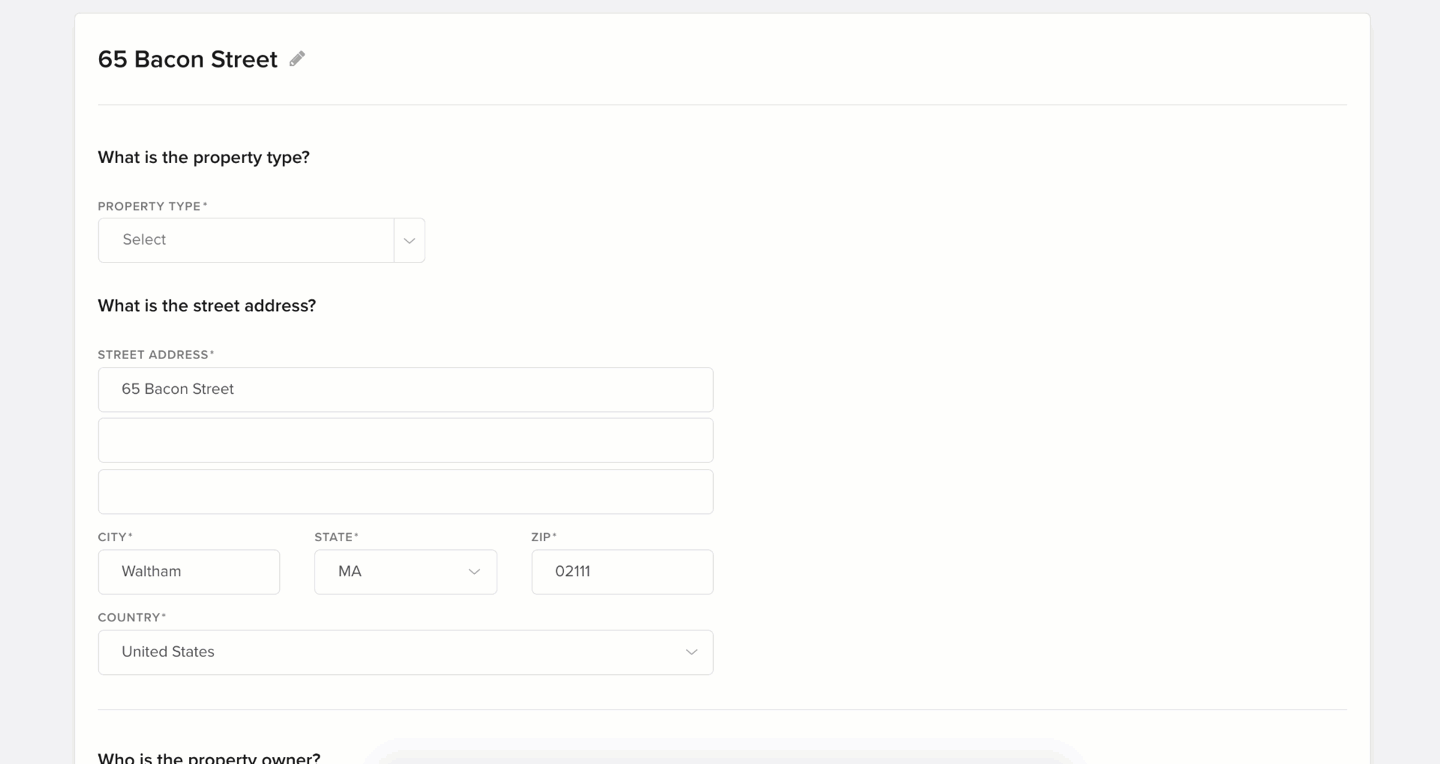
Task: Click the City field containing Waltham
Action: 189,572
